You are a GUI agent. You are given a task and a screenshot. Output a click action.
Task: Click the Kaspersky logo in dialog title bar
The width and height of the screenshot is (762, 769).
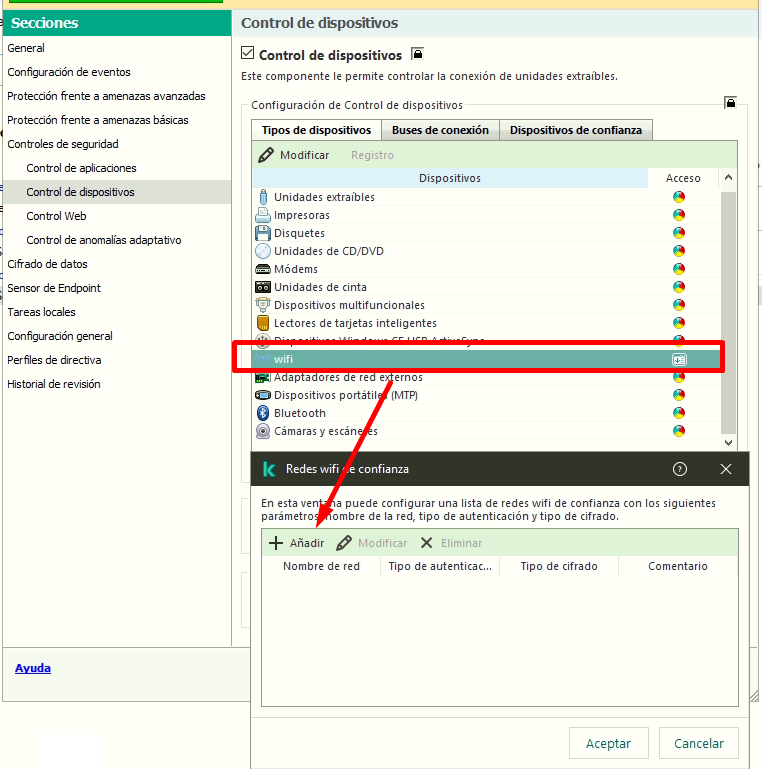point(269,469)
